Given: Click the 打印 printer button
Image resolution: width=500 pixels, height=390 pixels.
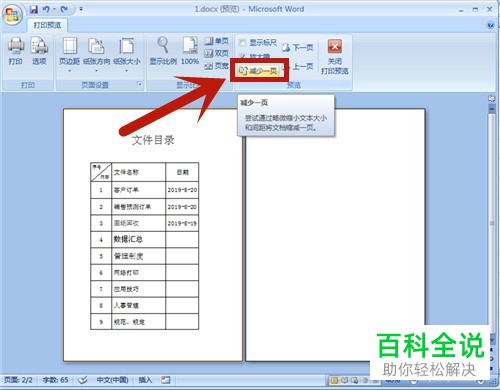Looking at the screenshot, I should coord(16,51).
